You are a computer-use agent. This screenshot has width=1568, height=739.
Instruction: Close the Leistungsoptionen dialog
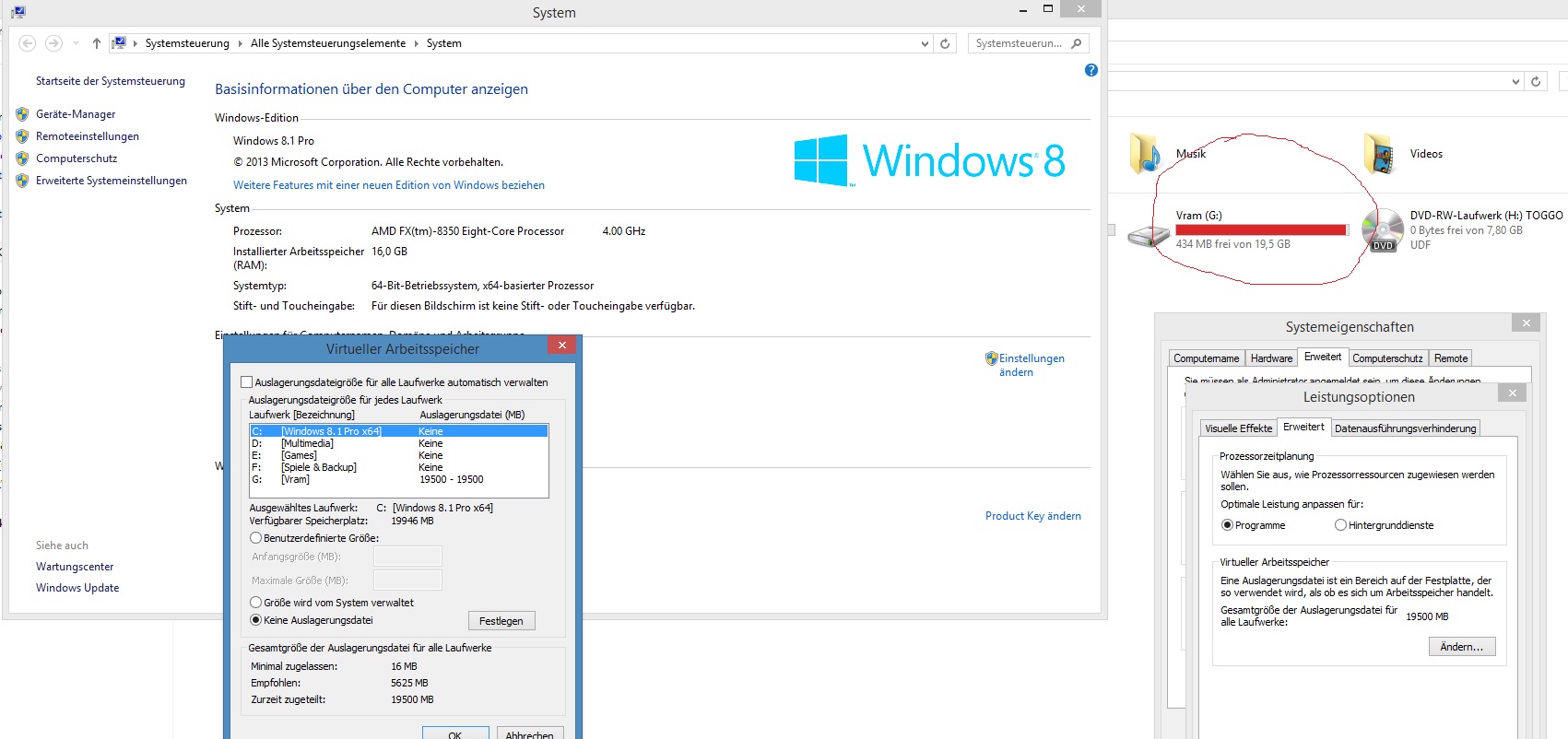(1512, 393)
